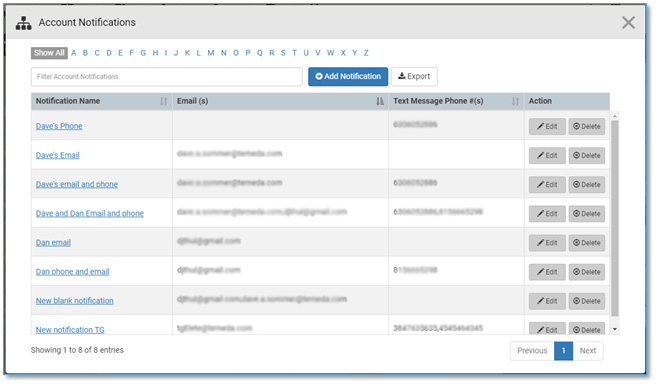Open Dave and Dan Email and phone

coord(90,214)
